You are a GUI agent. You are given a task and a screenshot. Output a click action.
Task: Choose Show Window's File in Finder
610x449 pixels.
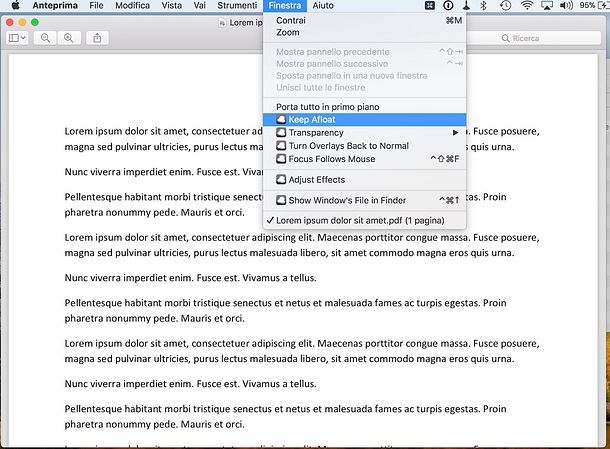pos(365,200)
